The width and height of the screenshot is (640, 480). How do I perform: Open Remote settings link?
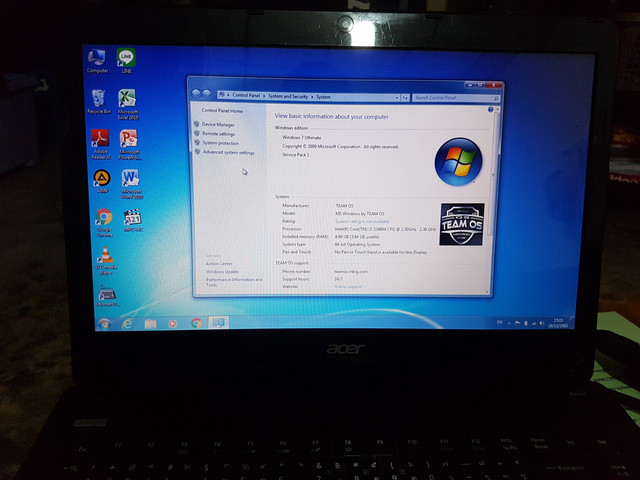(218, 134)
